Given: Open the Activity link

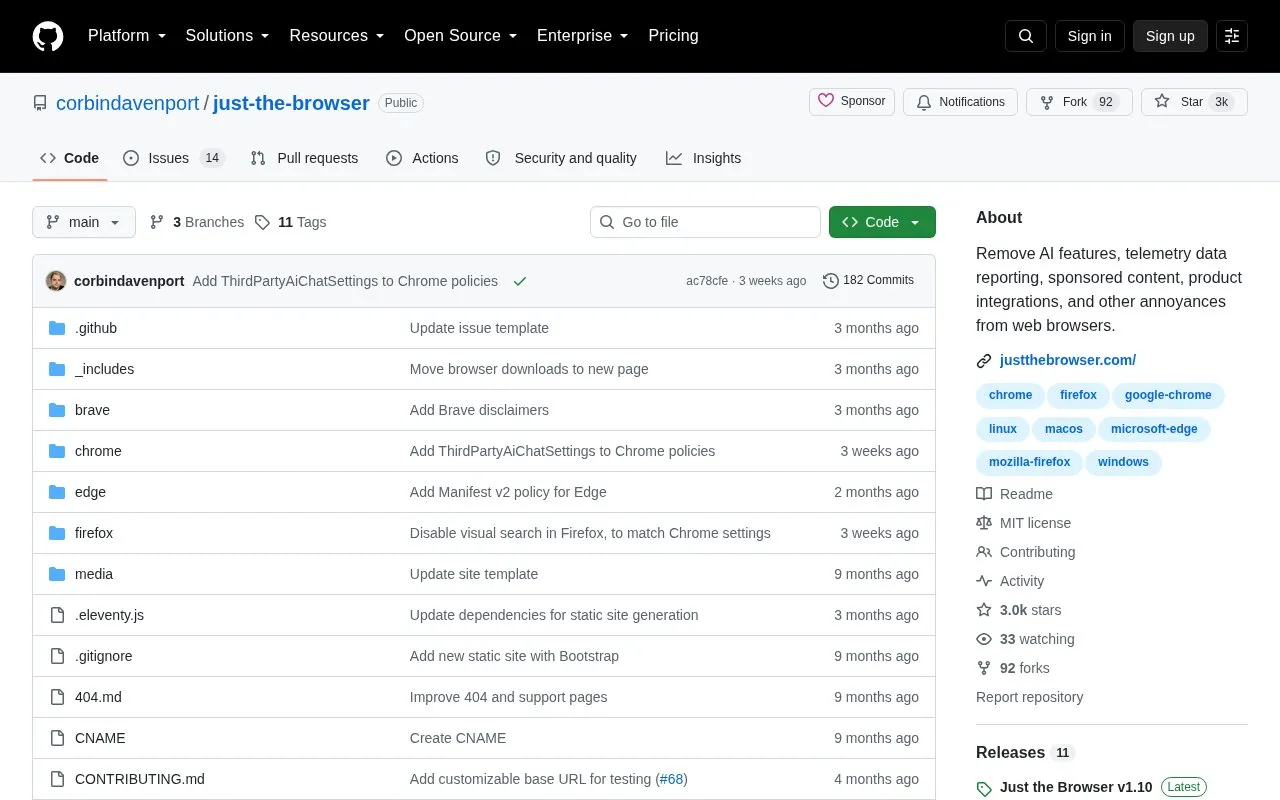Looking at the screenshot, I should pos(1010,581).
